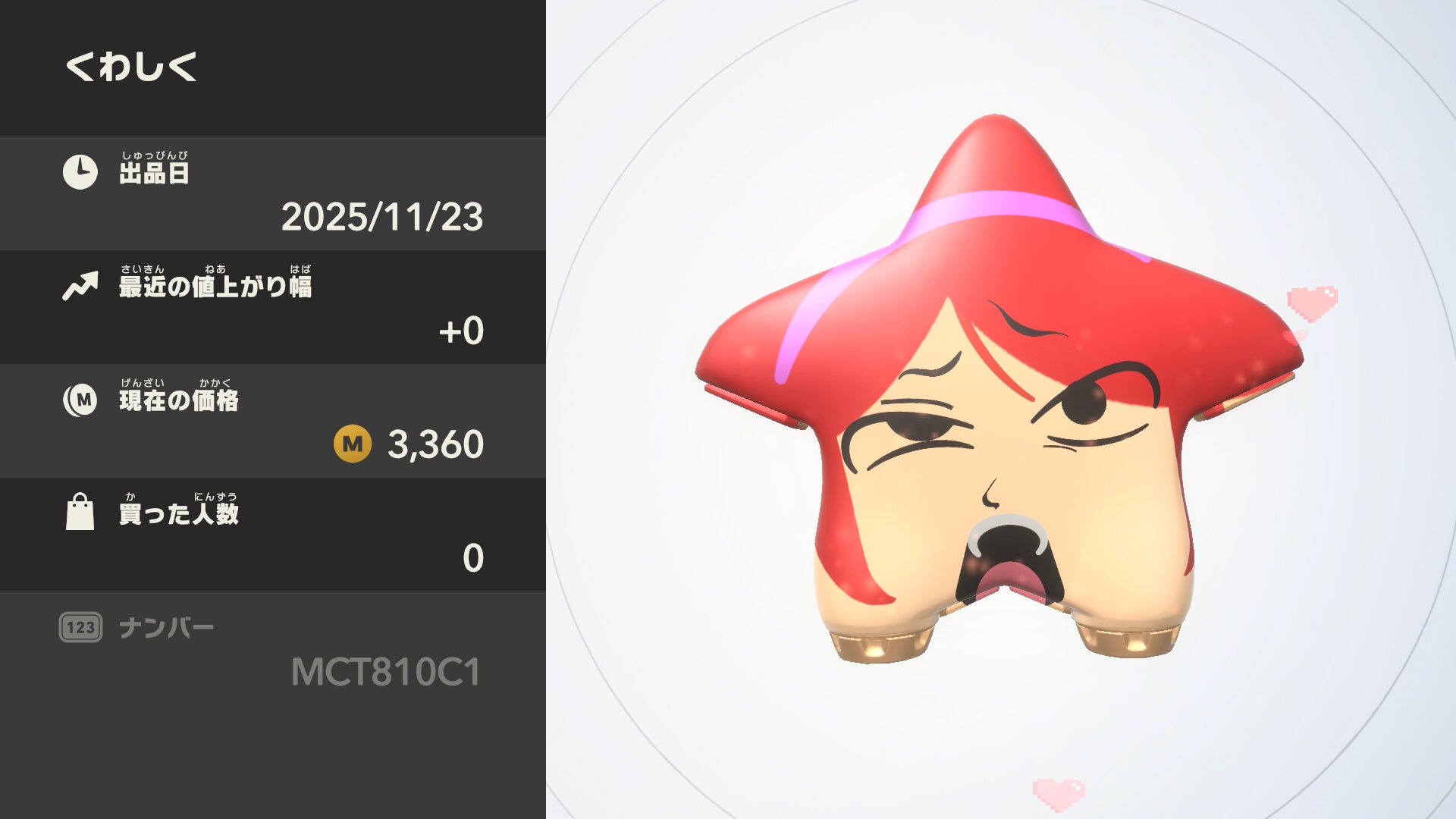This screenshot has height=819, width=1456.
Task: Click the shopping bag icon
Action: 80,512
